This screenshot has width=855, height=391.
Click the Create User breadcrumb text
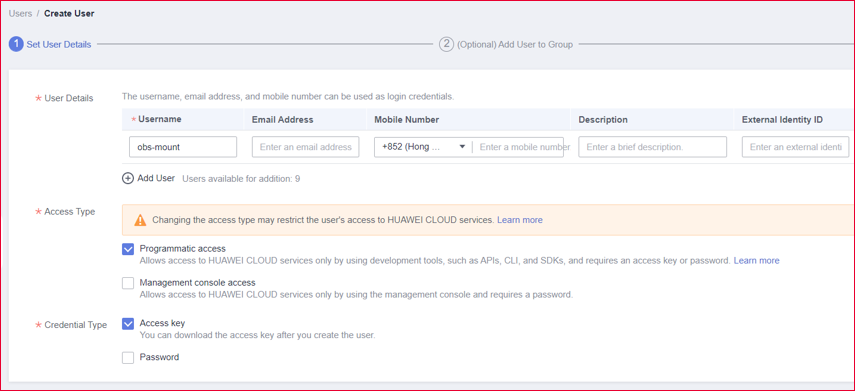(x=69, y=14)
